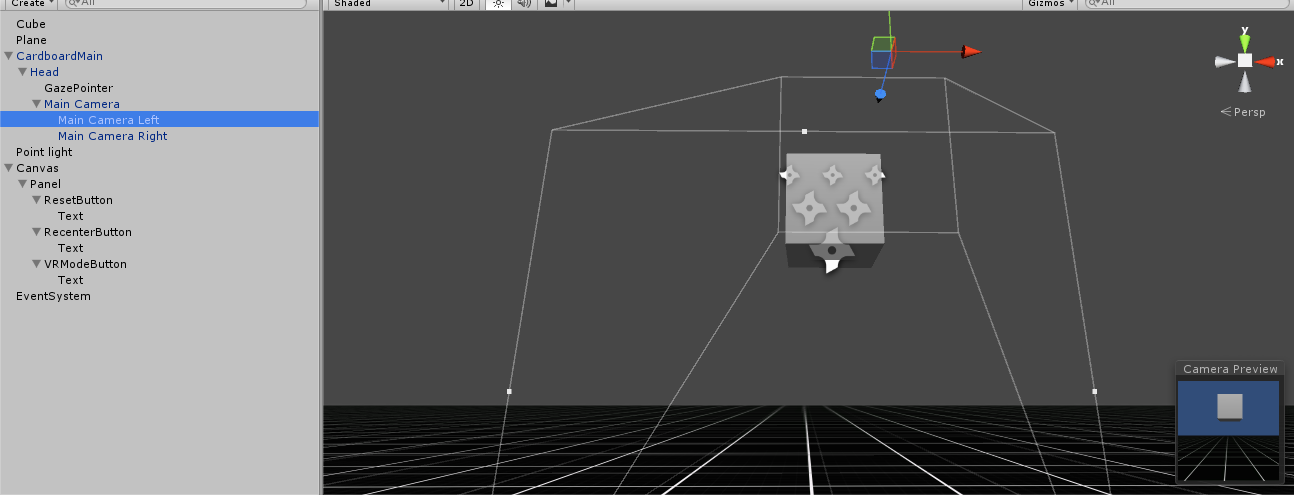Grab the blue Z-axis handle of move gizmo

pyautogui.click(x=880, y=95)
